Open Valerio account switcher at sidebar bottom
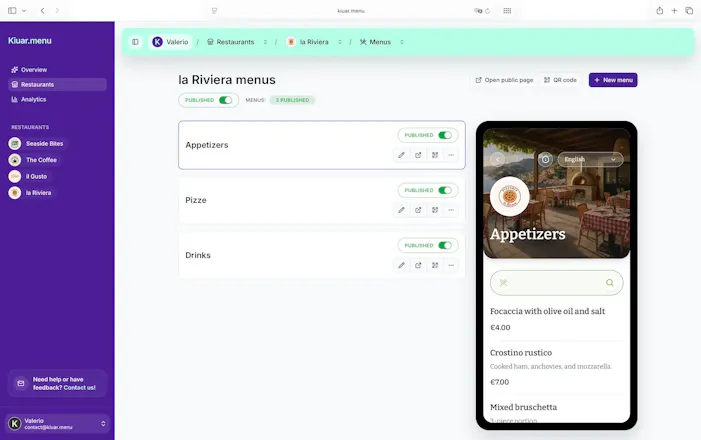The image size is (701, 440). [58, 423]
